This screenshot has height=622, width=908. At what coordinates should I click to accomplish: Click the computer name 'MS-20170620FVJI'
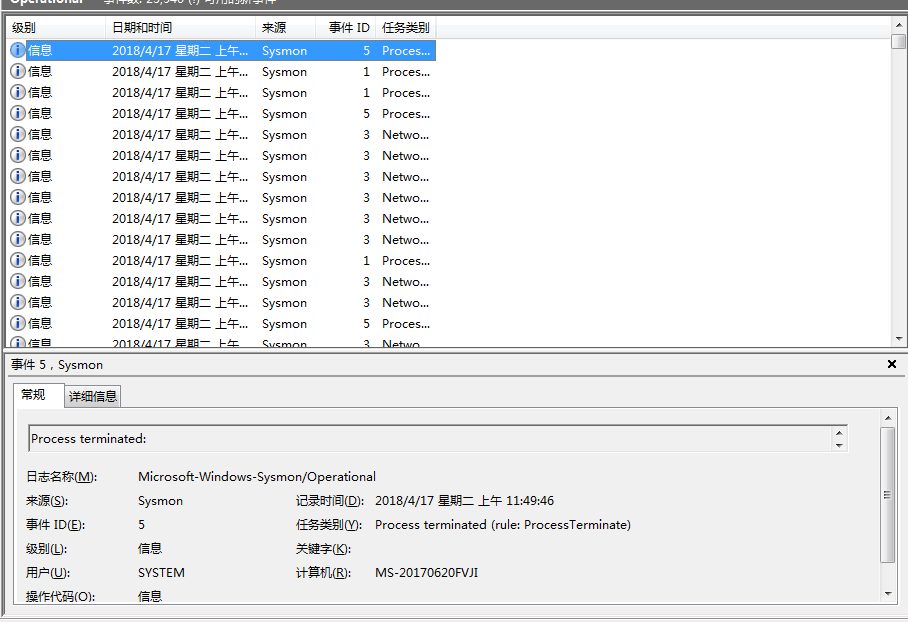pos(426,573)
